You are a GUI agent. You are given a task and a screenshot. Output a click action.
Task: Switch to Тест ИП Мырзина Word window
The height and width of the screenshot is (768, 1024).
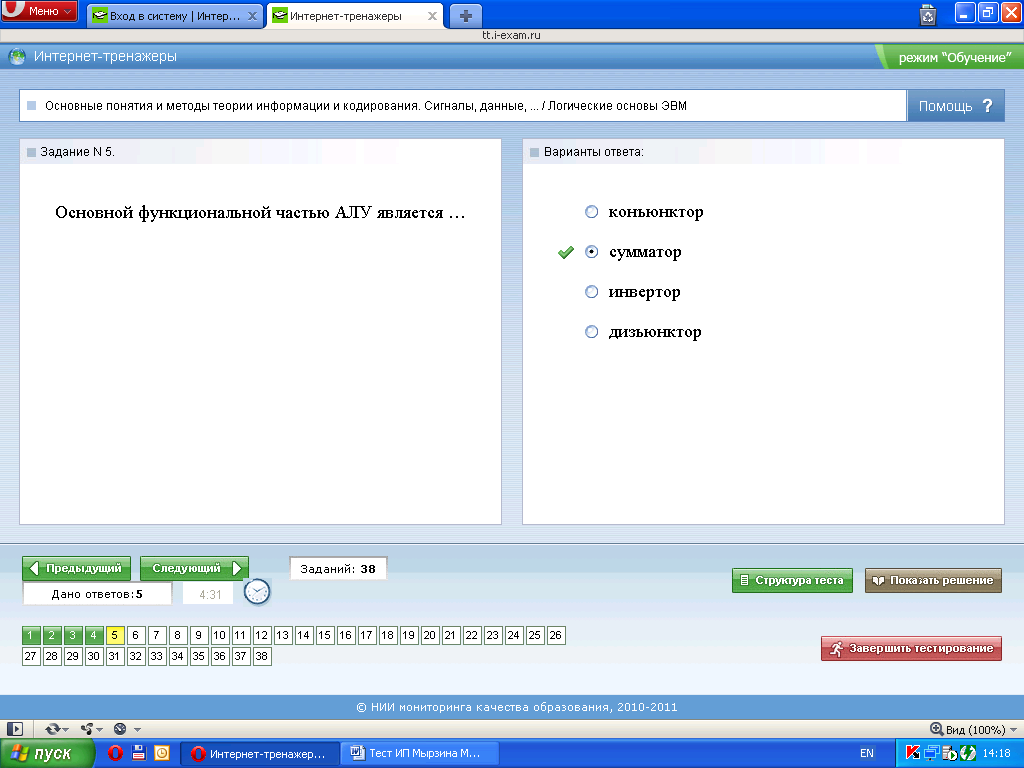(420, 754)
